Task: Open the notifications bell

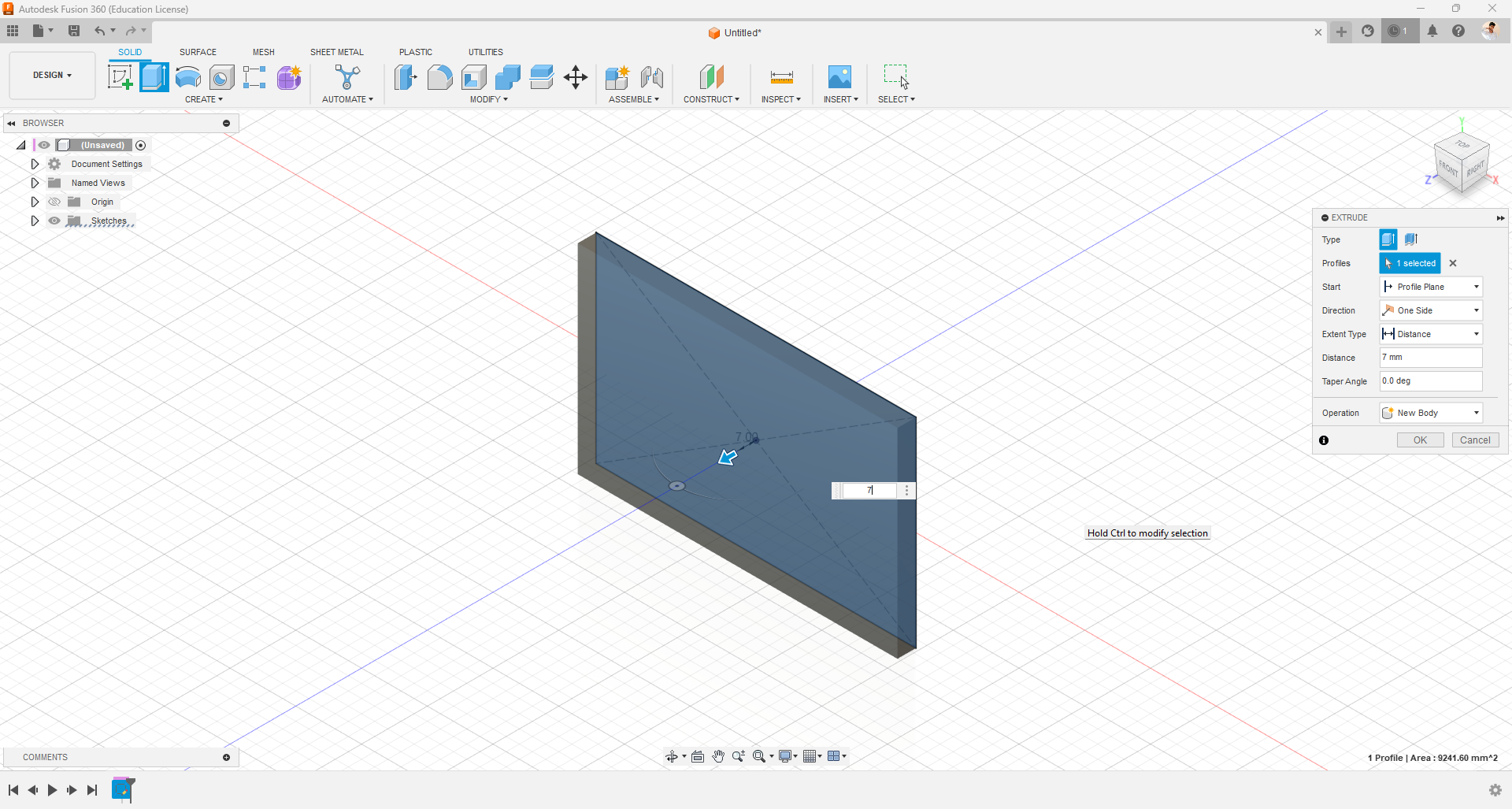Action: tap(1432, 32)
